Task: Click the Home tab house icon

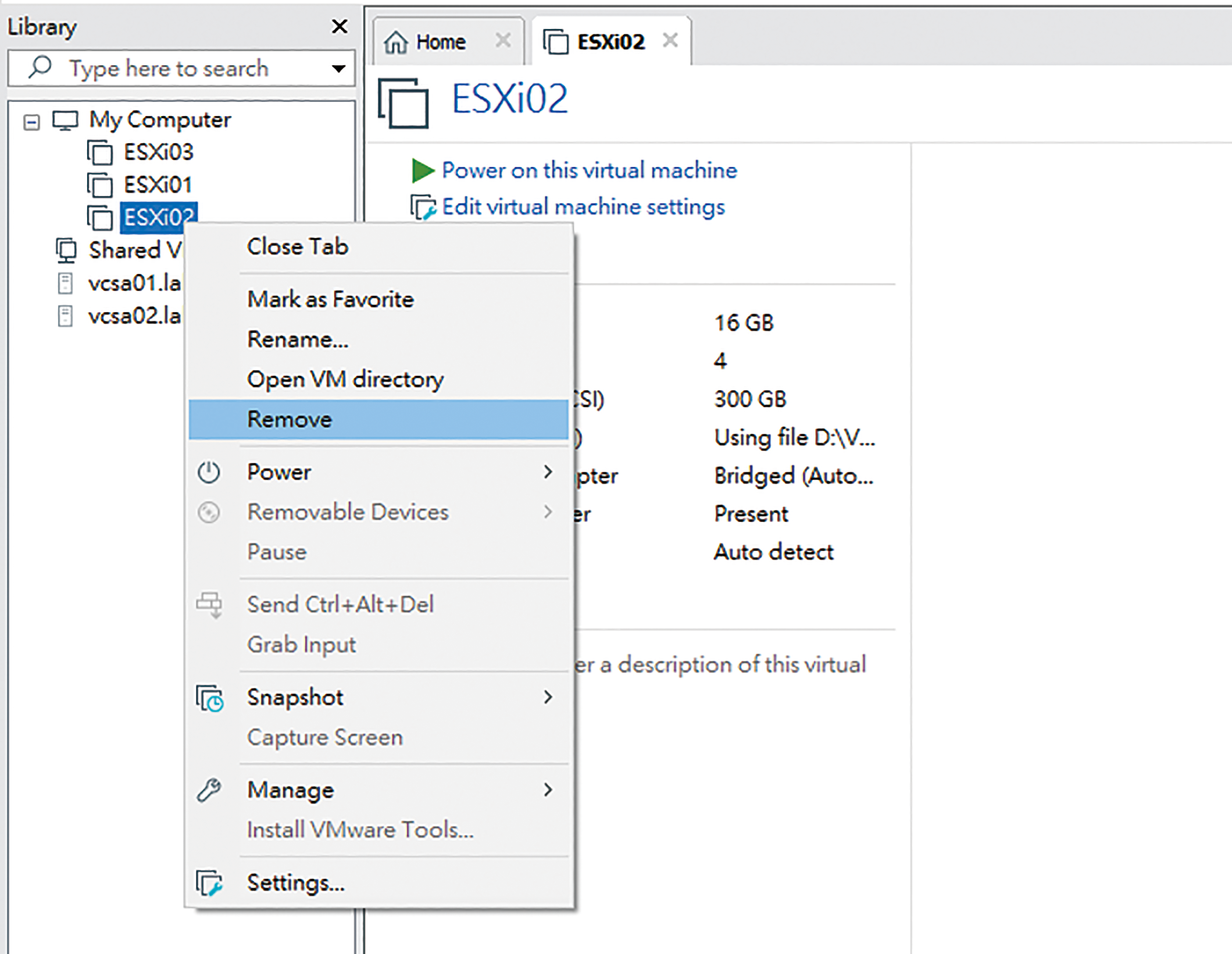Action: [x=396, y=42]
